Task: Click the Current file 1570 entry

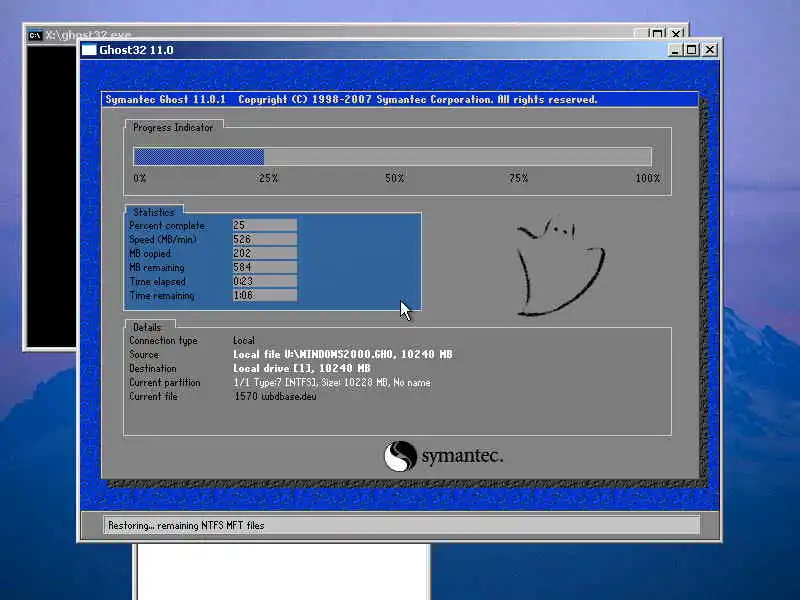Action: pyautogui.click(x=276, y=396)
